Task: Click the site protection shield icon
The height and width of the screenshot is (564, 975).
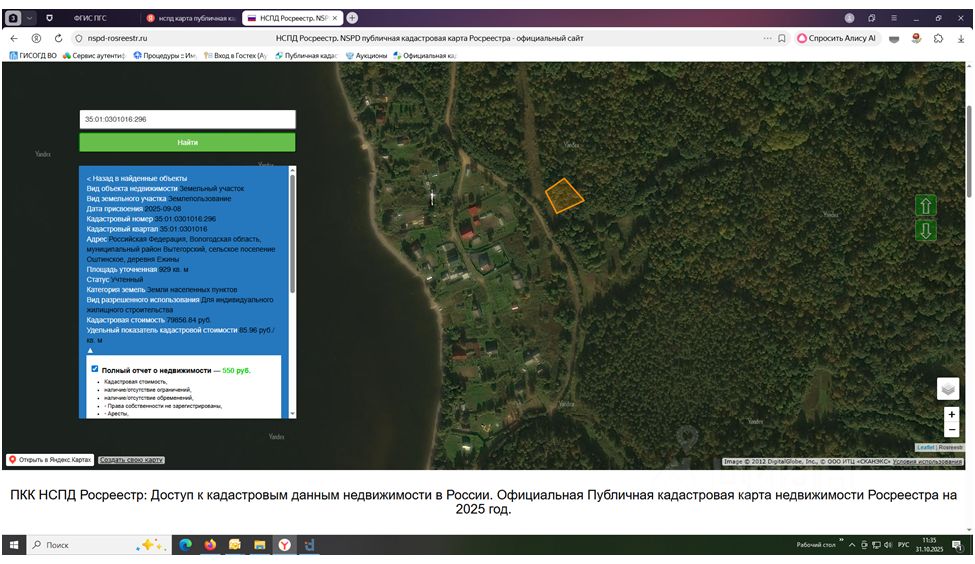Action: coord(78,39)
